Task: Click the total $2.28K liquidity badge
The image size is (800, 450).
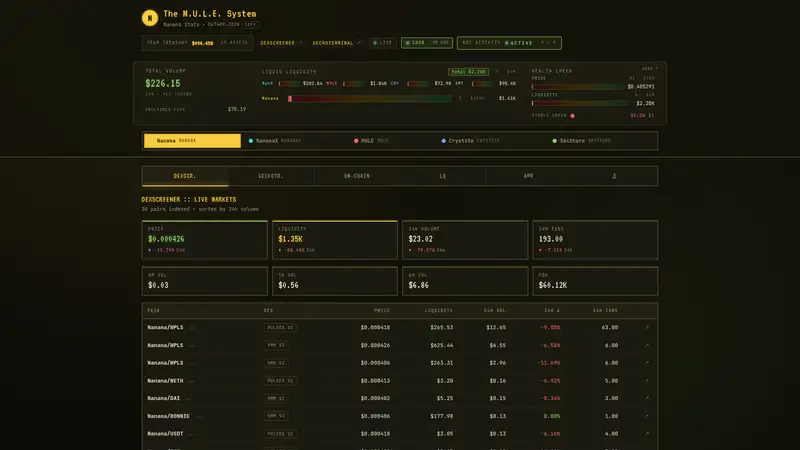Action: (x=468, y=72)
